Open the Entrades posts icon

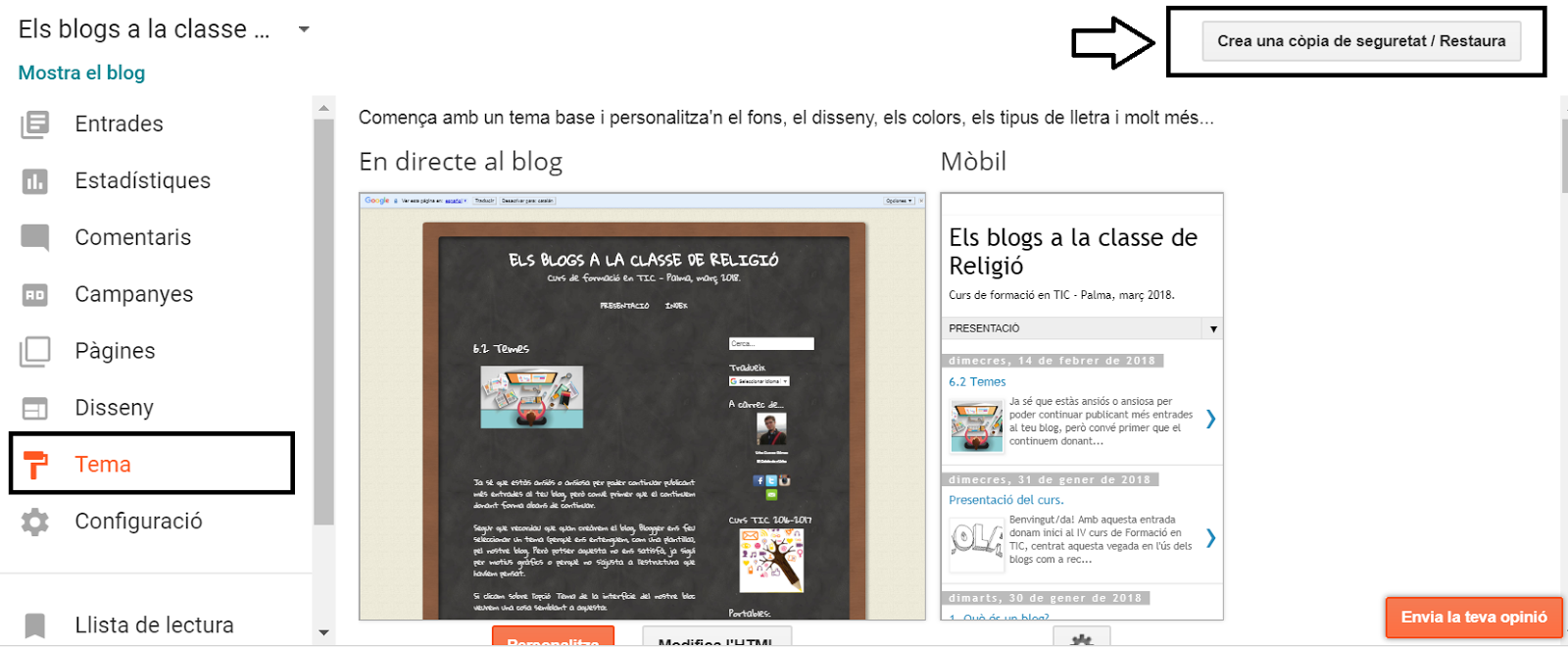pyautogui.click(x=35, y=124)
